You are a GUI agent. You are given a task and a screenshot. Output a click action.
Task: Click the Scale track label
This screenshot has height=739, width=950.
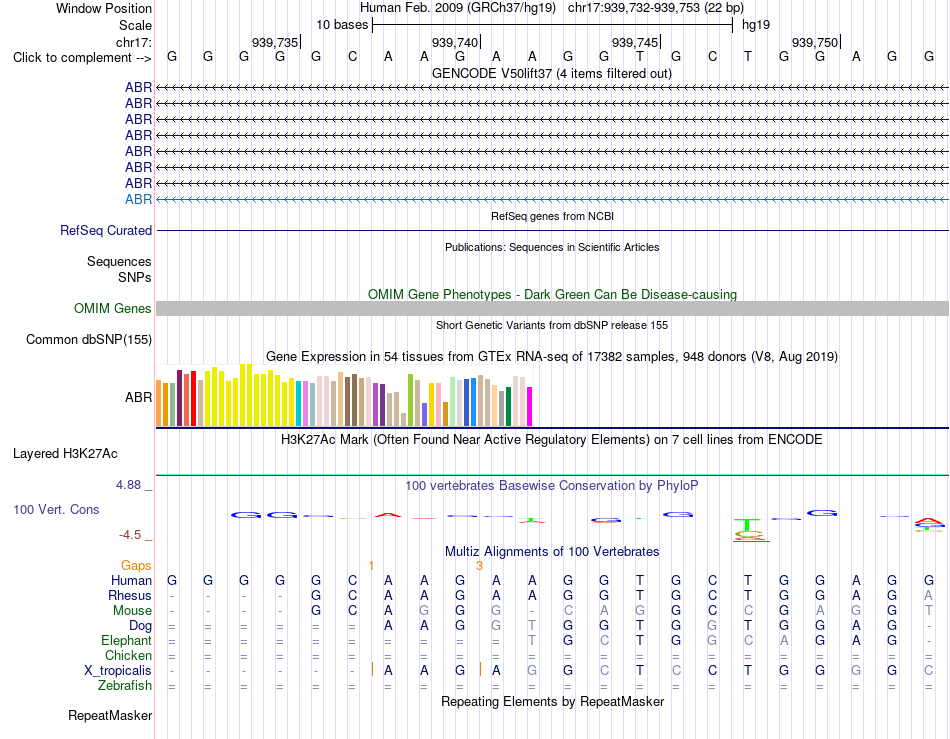pos(135,25)
